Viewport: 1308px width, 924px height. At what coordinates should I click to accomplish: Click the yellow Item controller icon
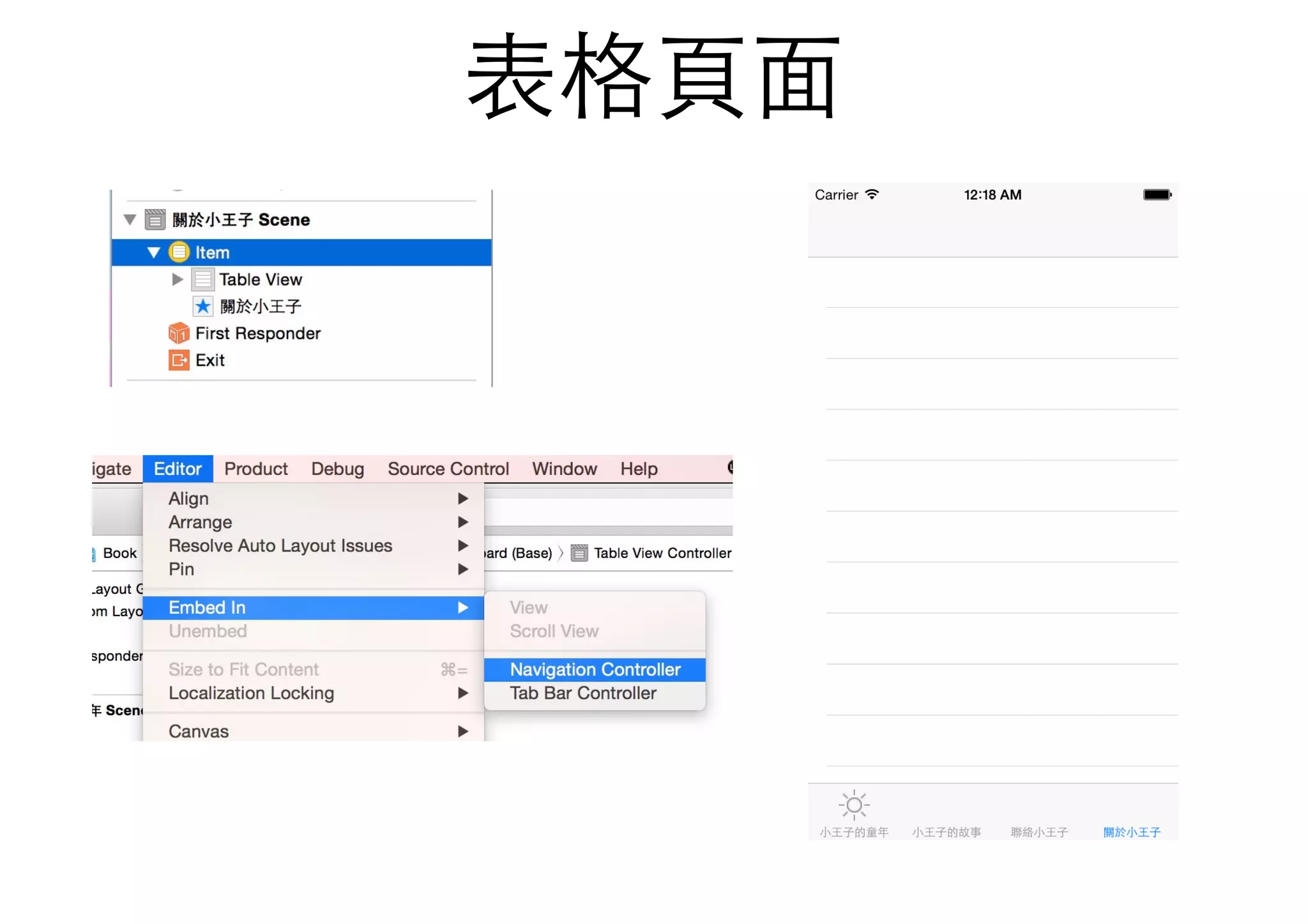(179, 252)
